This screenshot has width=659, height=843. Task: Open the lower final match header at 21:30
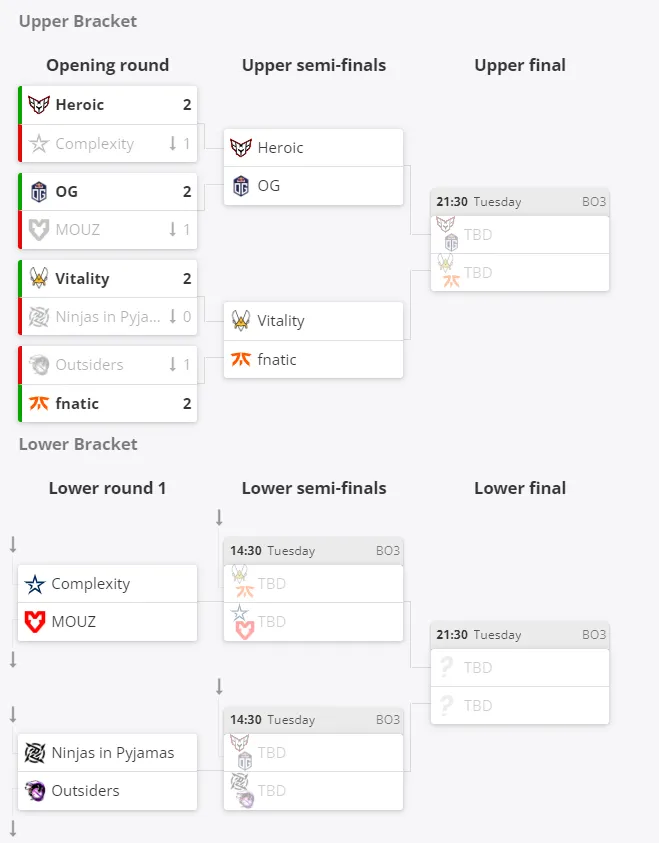tap(520, 635)
